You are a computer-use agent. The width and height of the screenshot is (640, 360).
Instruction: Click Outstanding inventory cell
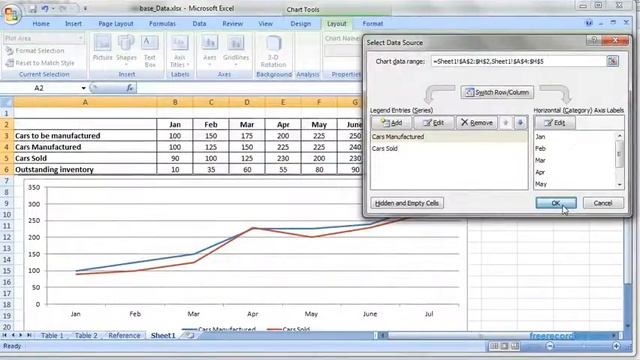pos(85,169)
